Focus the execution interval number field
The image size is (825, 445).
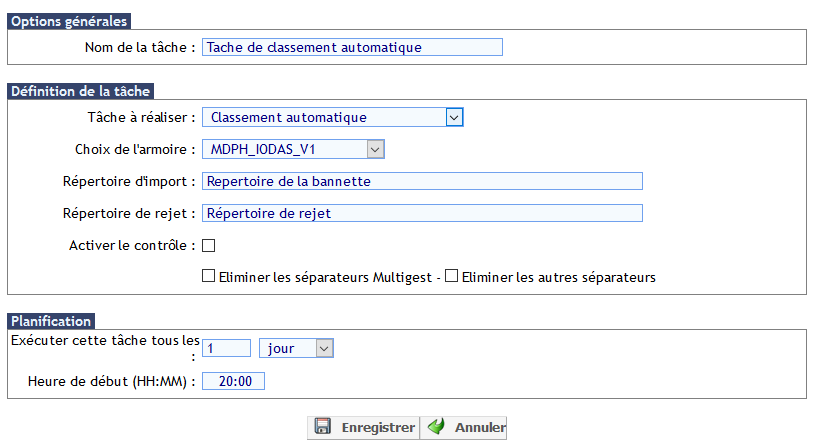click(226, 348)
